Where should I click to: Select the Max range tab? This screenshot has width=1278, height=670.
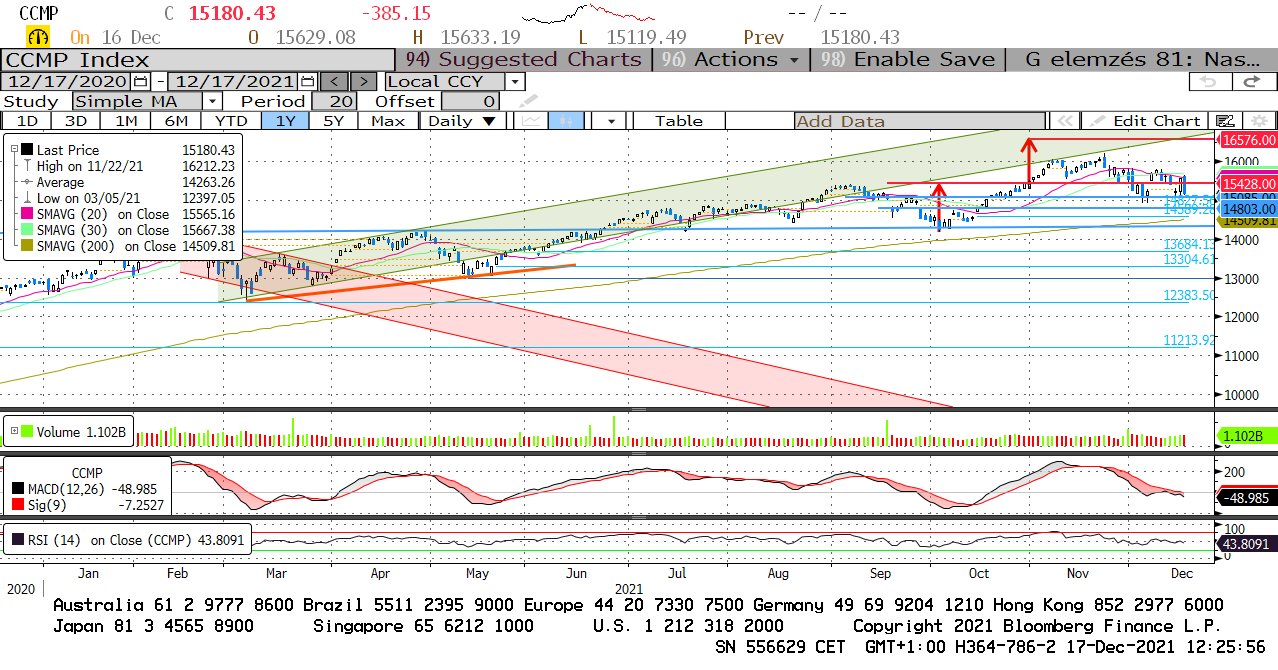point(387,121)
